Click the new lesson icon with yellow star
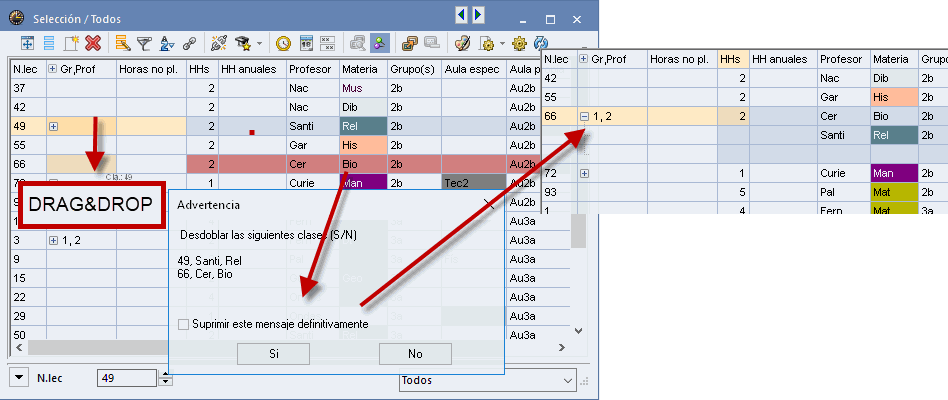948x400 pixels. pyautogui.click(x=71, y=43)
